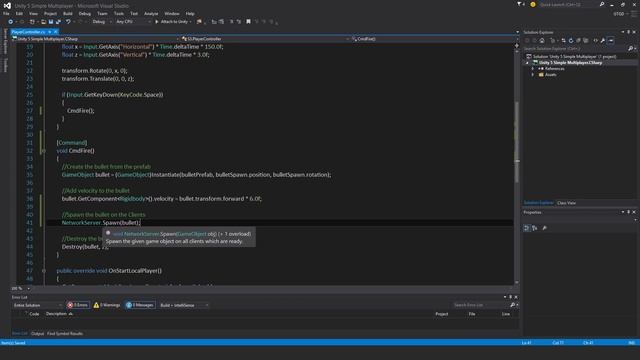Open the Analyze menu
640x360 pixels.
pos(151,13)
